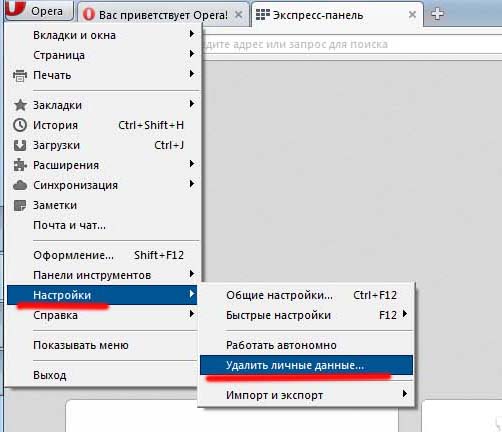Viewport: 502px width, 432px height.
Task: Expand the Вкладки и окна submenu arrow
Action: pos(192,34)
